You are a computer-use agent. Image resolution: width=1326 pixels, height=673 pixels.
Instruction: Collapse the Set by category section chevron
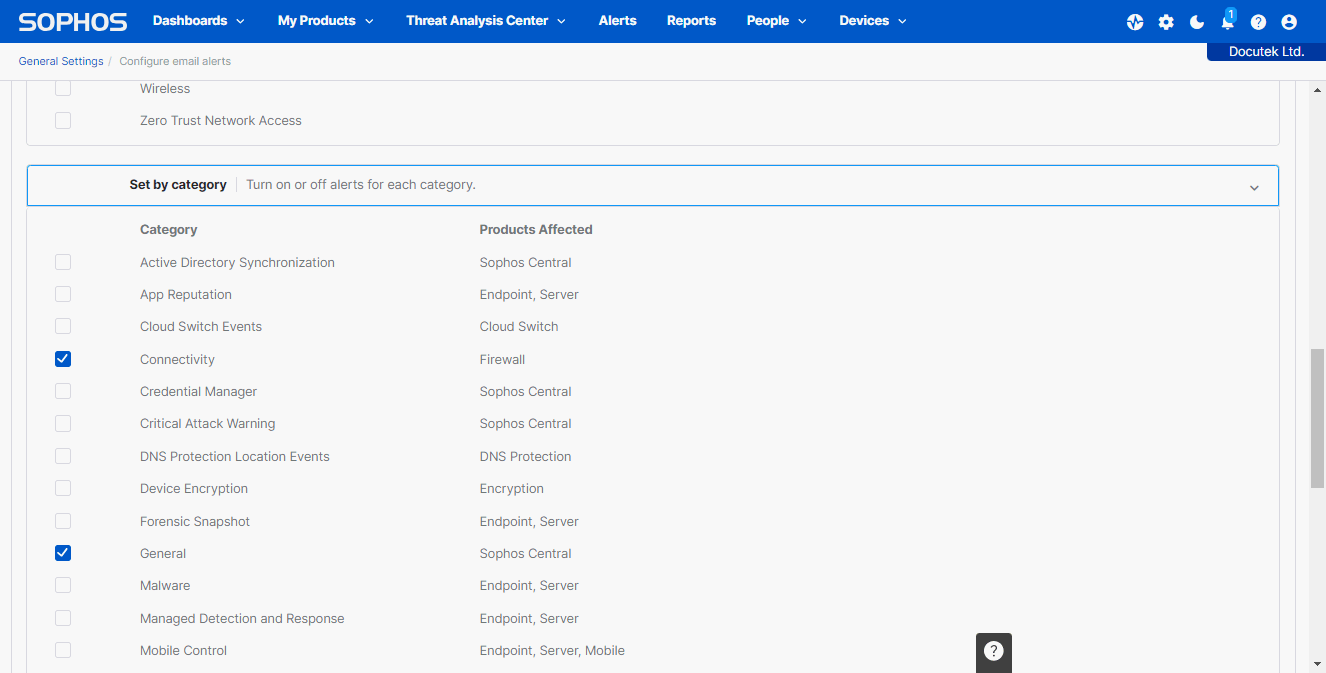point(1254,187)
